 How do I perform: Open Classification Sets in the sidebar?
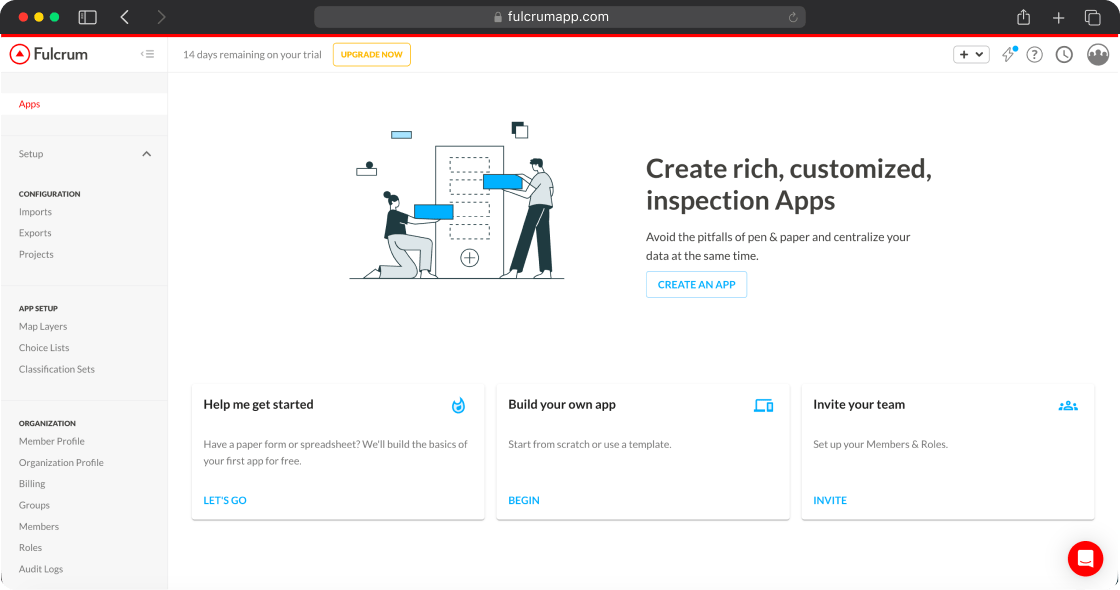tap(56, 369)
